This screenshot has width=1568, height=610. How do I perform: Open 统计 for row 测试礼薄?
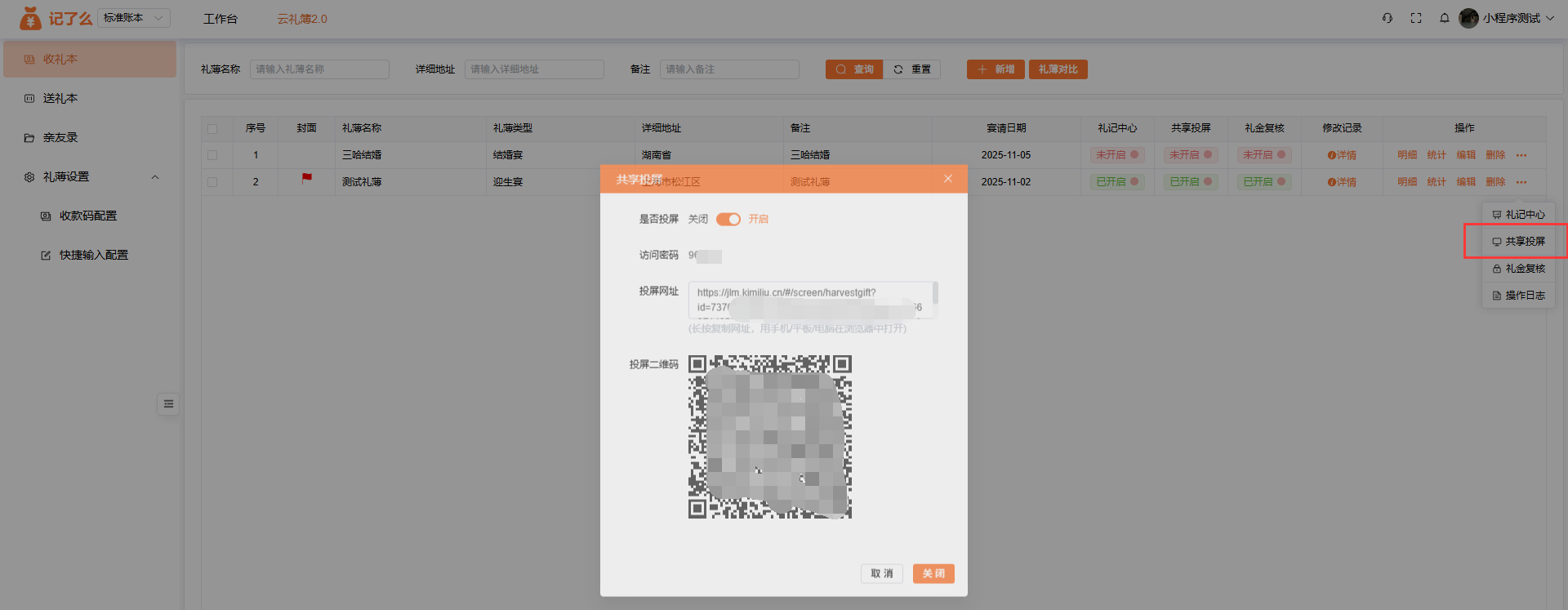click(1437, 182)
